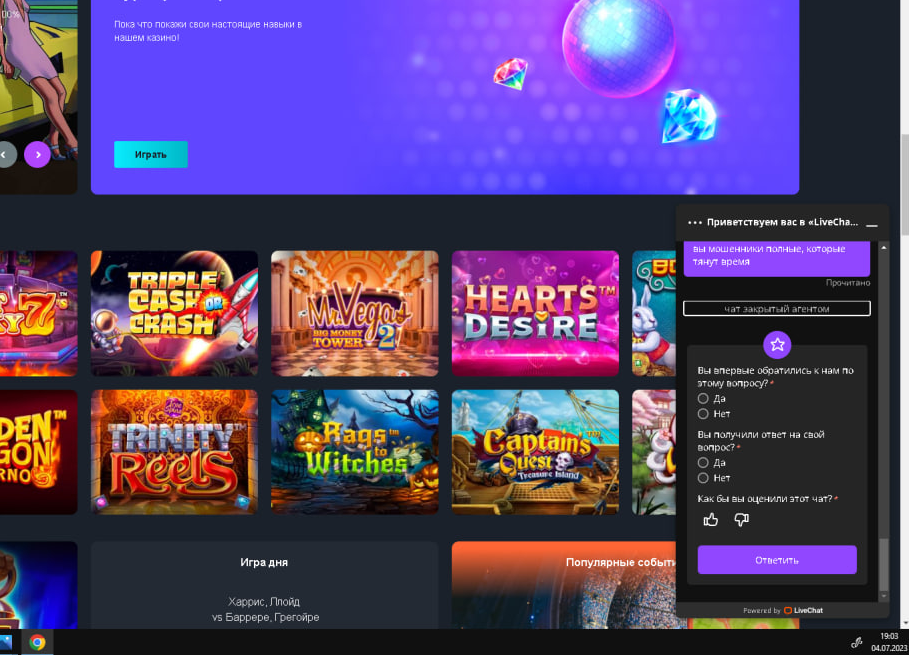Rate the chat with thumbs up

(x=711, y=519)
